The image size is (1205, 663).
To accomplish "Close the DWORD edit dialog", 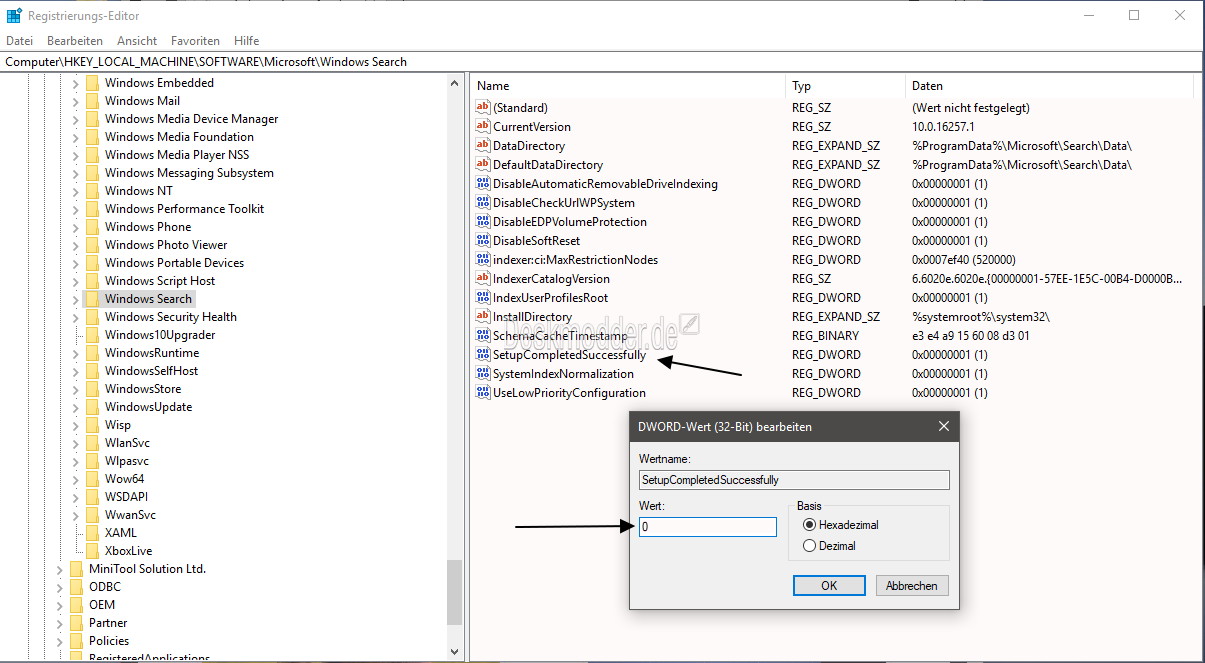I will tap(943, 427).
